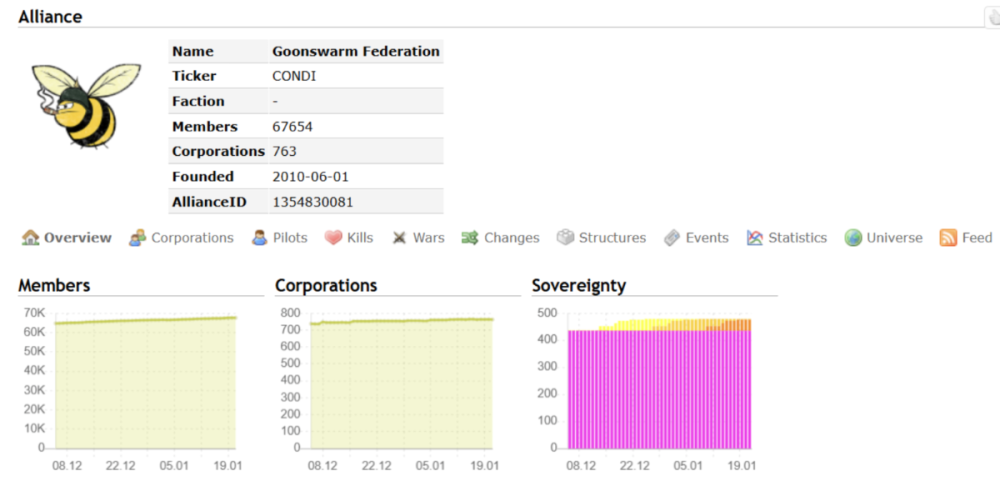Click the Corporations people icon
Screen dimensions: 1000x496
[138, 238]
